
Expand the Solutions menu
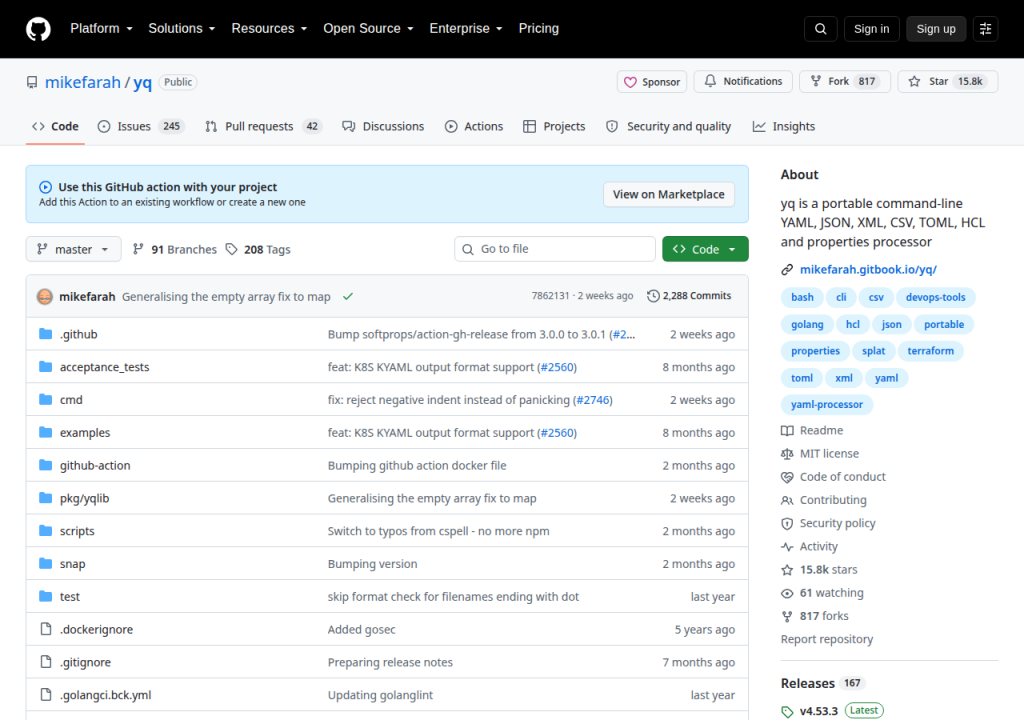click(182, 29)
